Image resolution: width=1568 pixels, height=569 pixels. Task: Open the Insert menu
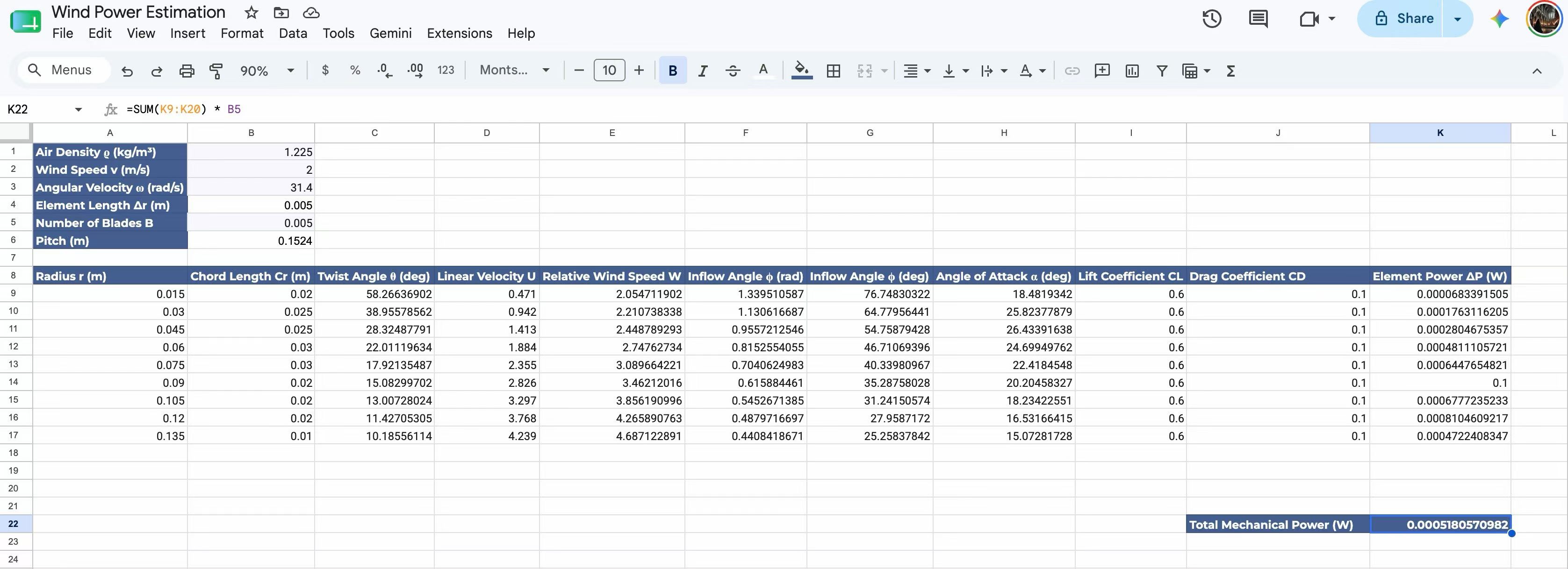187,34
